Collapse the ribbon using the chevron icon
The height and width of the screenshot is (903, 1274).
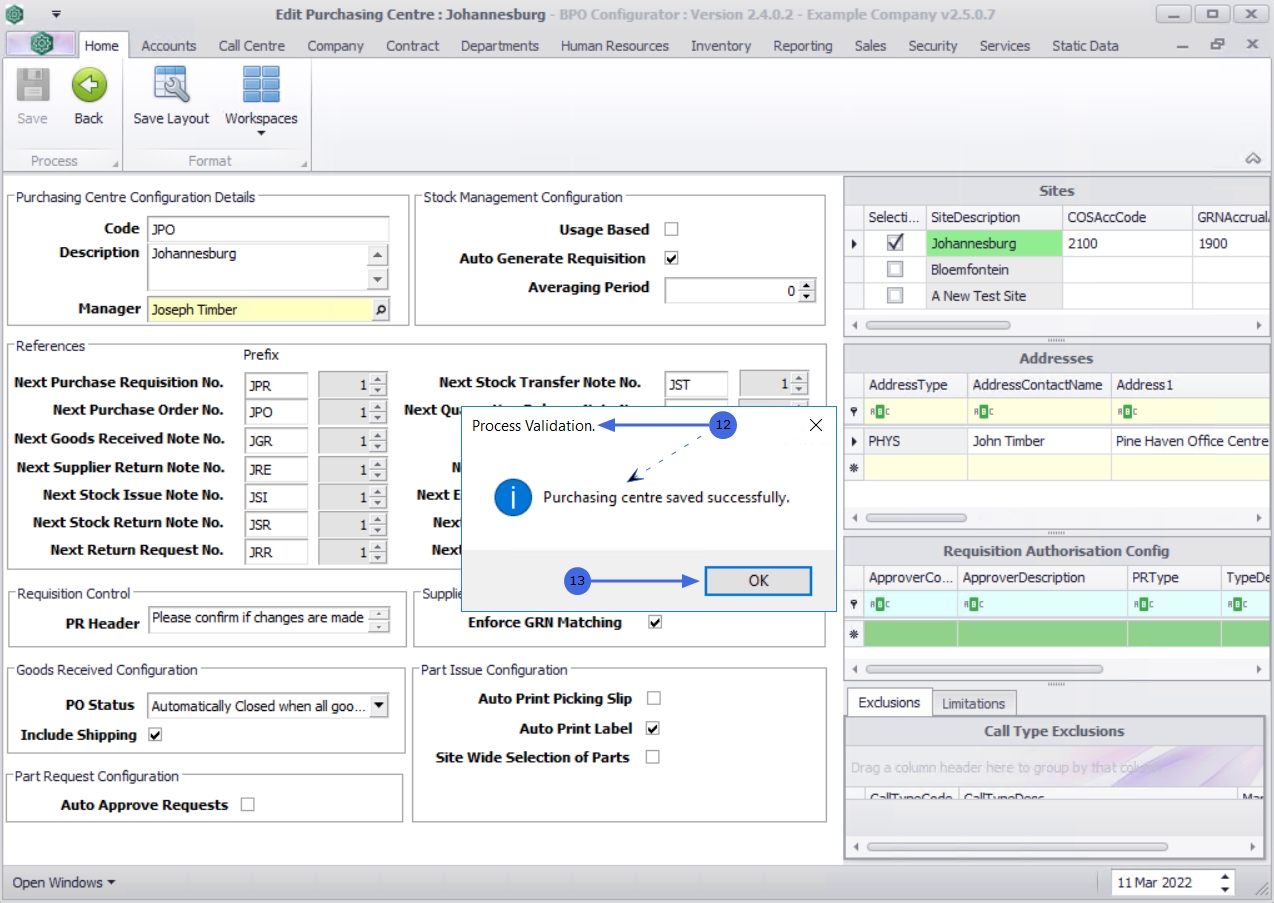point(1252,159)
